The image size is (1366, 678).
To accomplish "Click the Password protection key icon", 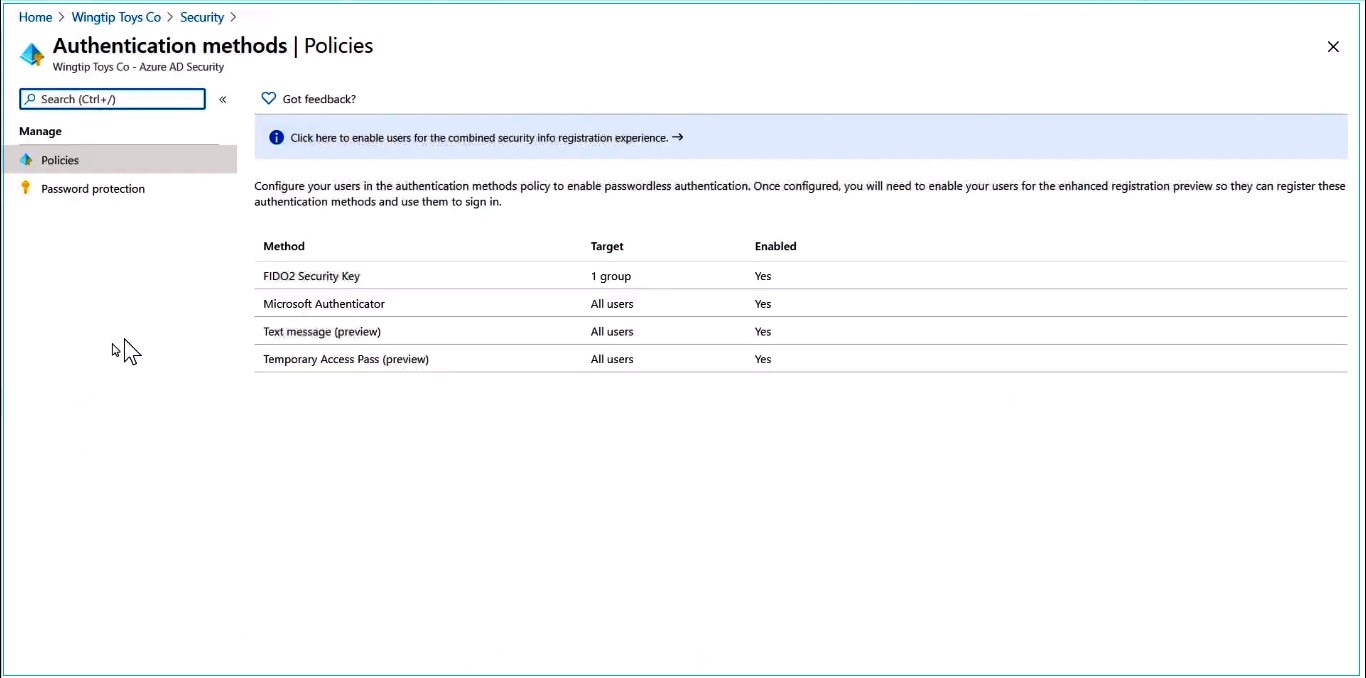I will click(26, 188).
